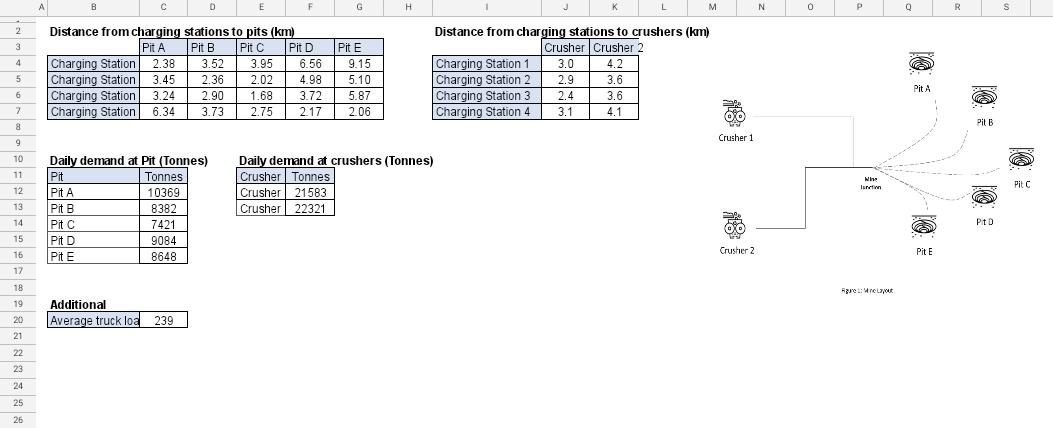Select crusher demand value 22321
The width and height of the screenshot is (1053, 428).
click(x=310, y=208)
